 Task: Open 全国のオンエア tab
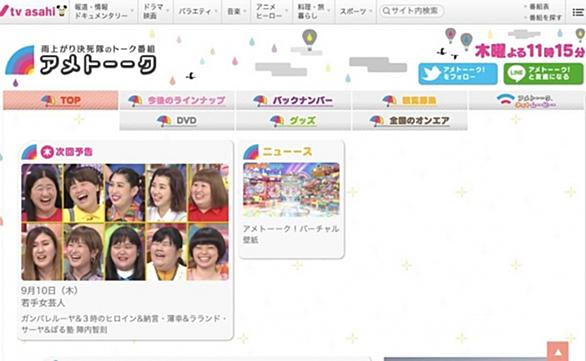(x=410, y=121)
